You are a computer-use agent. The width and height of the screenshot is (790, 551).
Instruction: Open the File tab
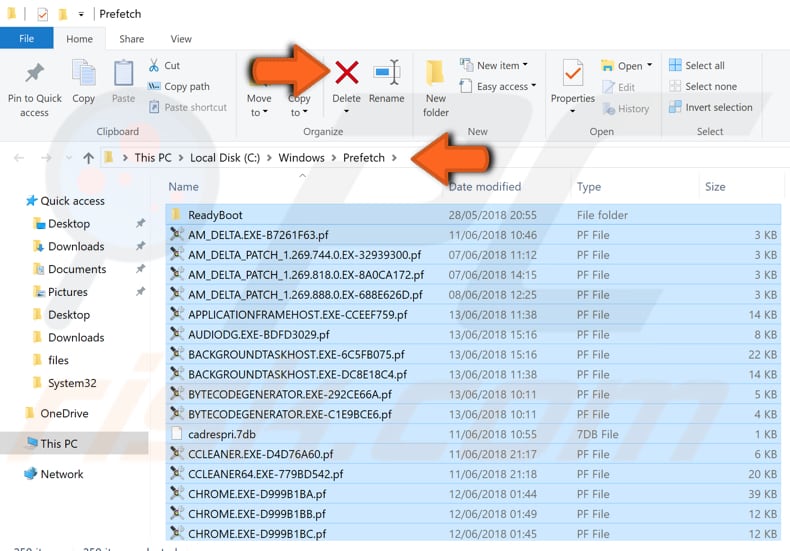coord(26,38)
